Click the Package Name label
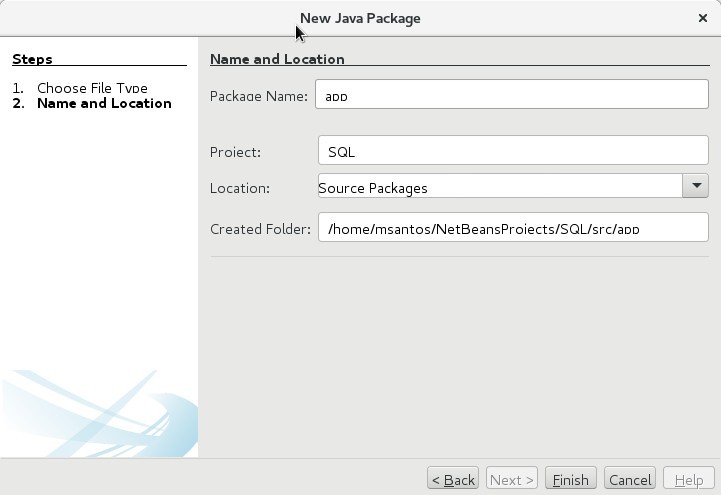Image resolution: width=721 pixels, height=495 pixels. coord(259,96)
